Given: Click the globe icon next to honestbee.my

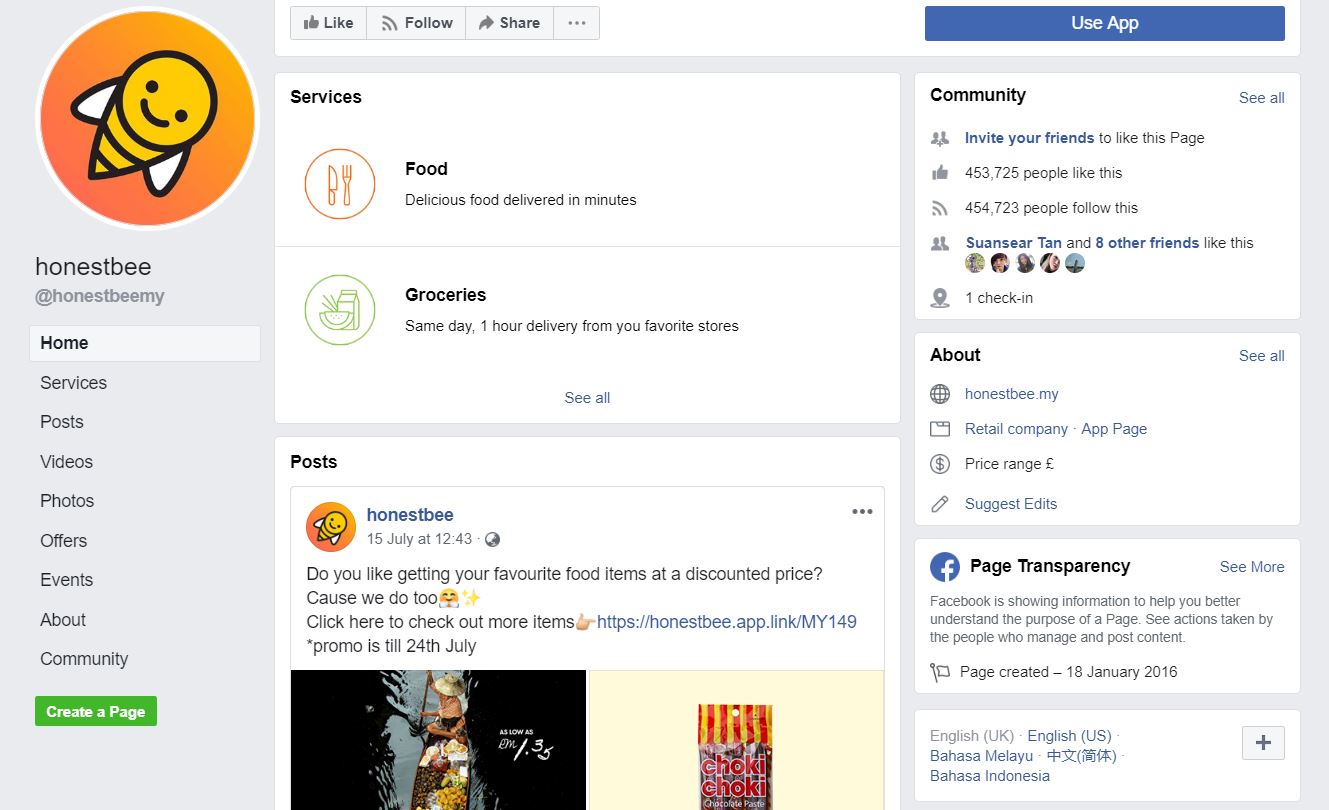Looking at the screenshot, I should coord(940,394).
